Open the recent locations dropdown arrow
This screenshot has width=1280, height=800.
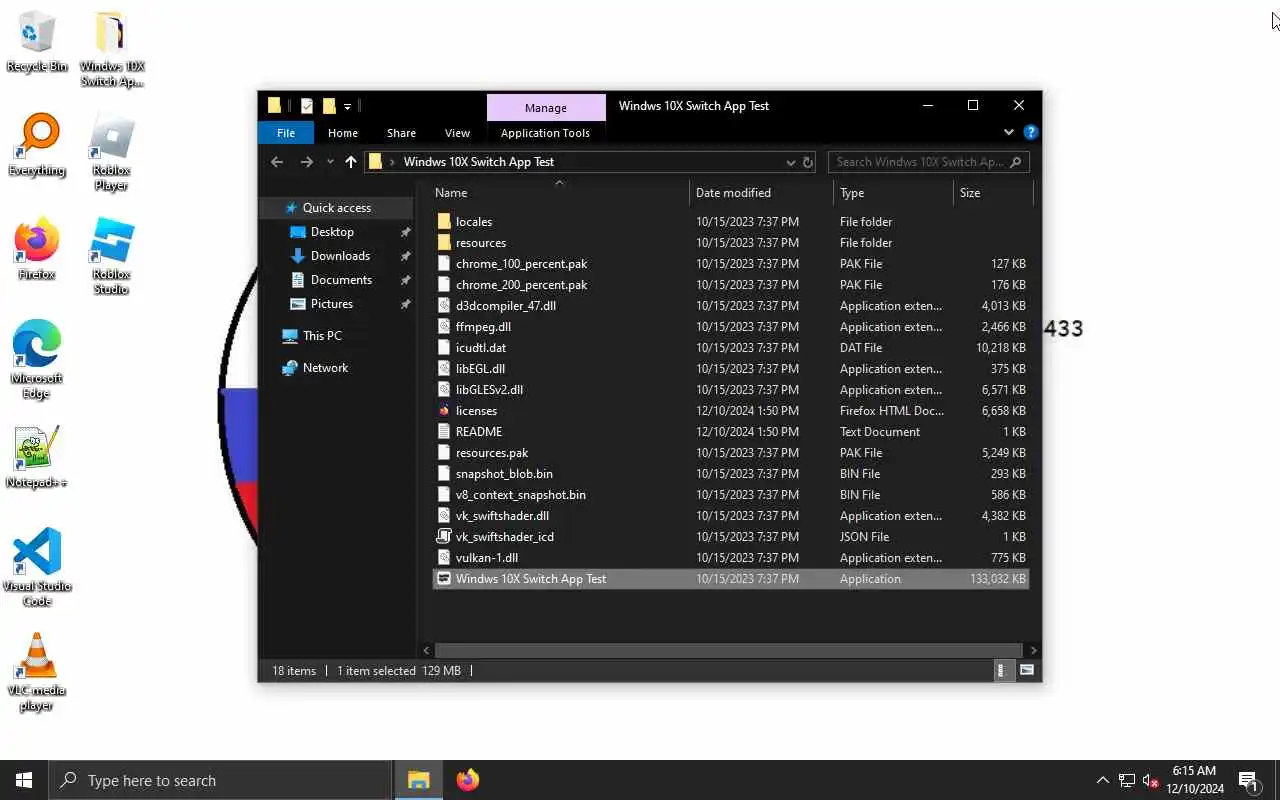tap(330, 162)
